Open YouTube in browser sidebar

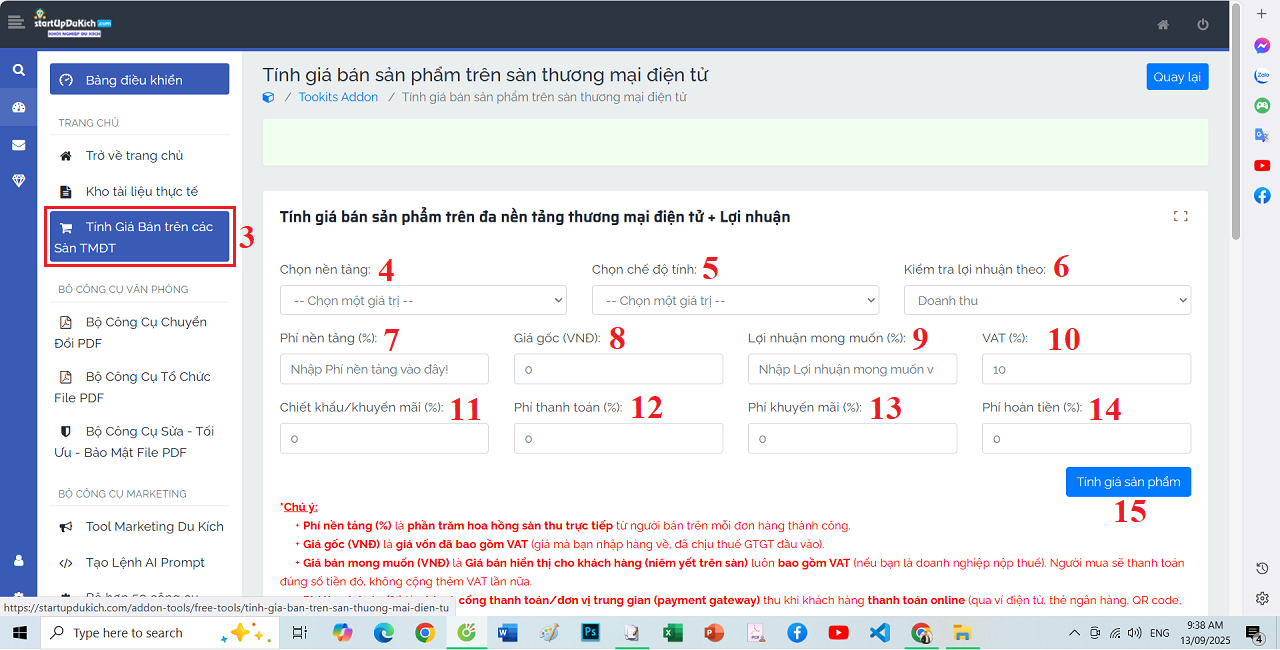(x=1262, y=165)
